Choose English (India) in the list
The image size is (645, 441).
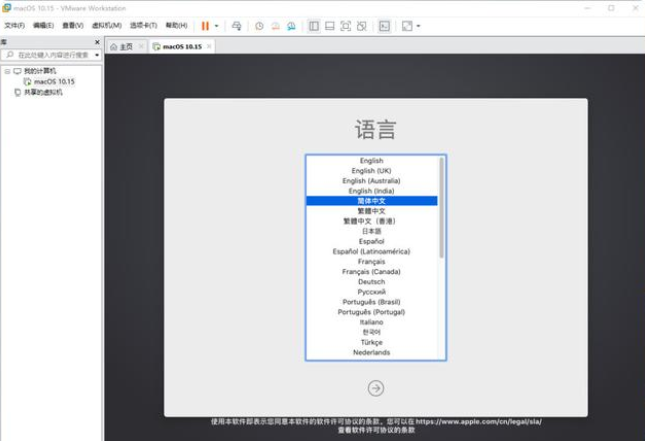371,191
